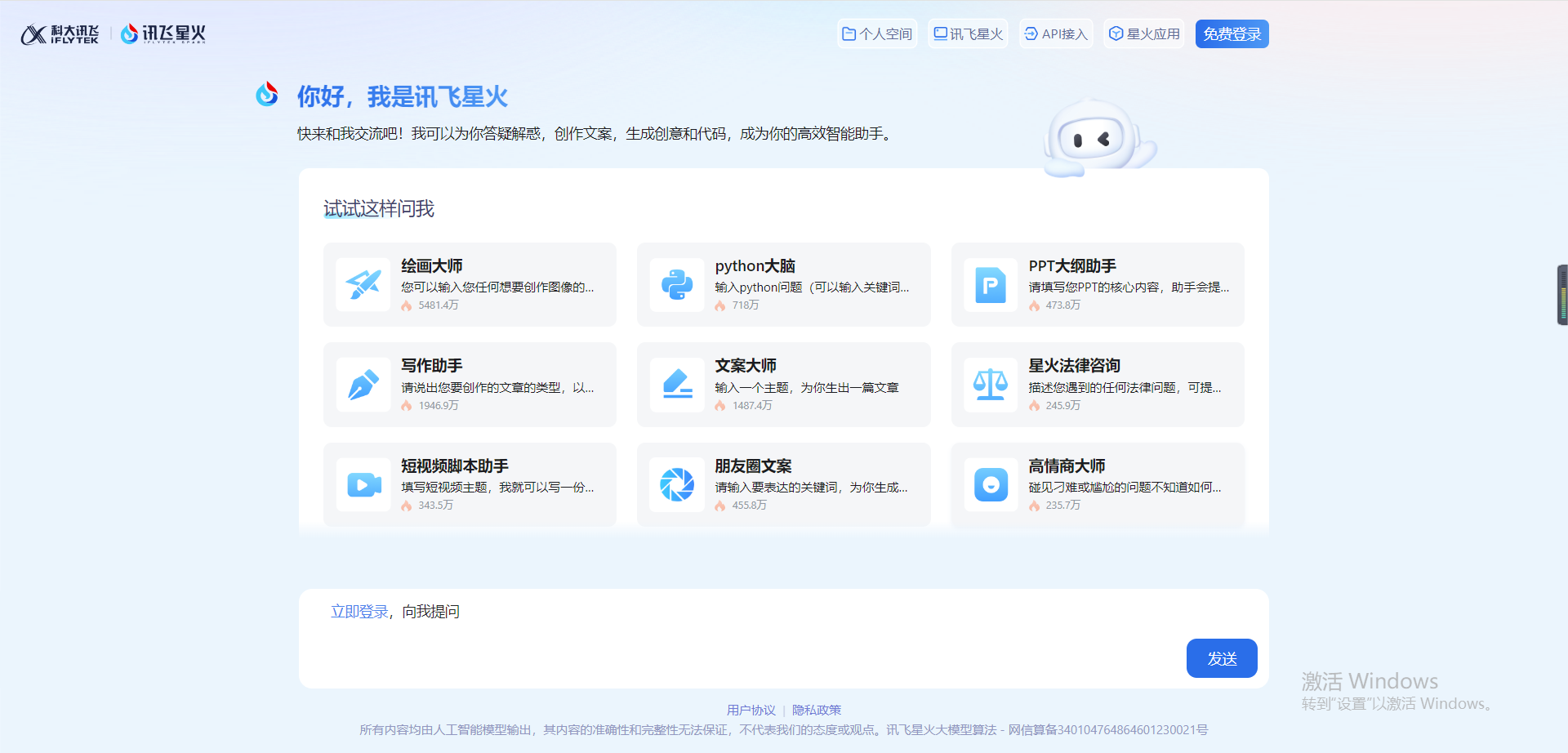Image resolution: width=1568 pixels, height=753 pixels.
Task: Open the 隐私政策 link
Action: pyautogui.click(x=817, y=711)
